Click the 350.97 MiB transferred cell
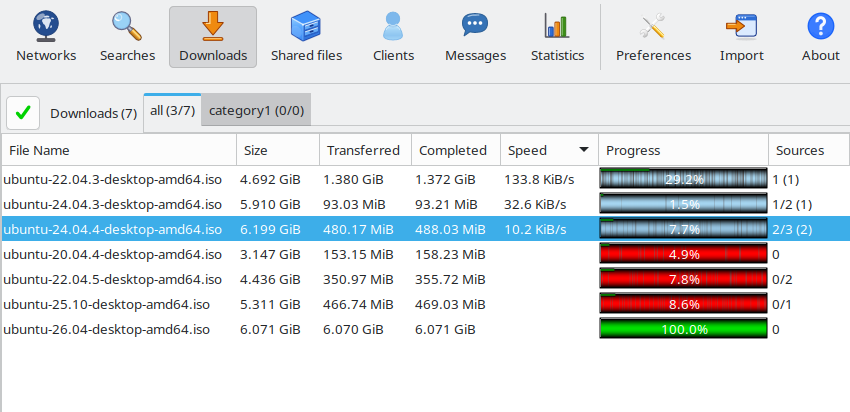850x412 pixels. click(x=358, y=279)
